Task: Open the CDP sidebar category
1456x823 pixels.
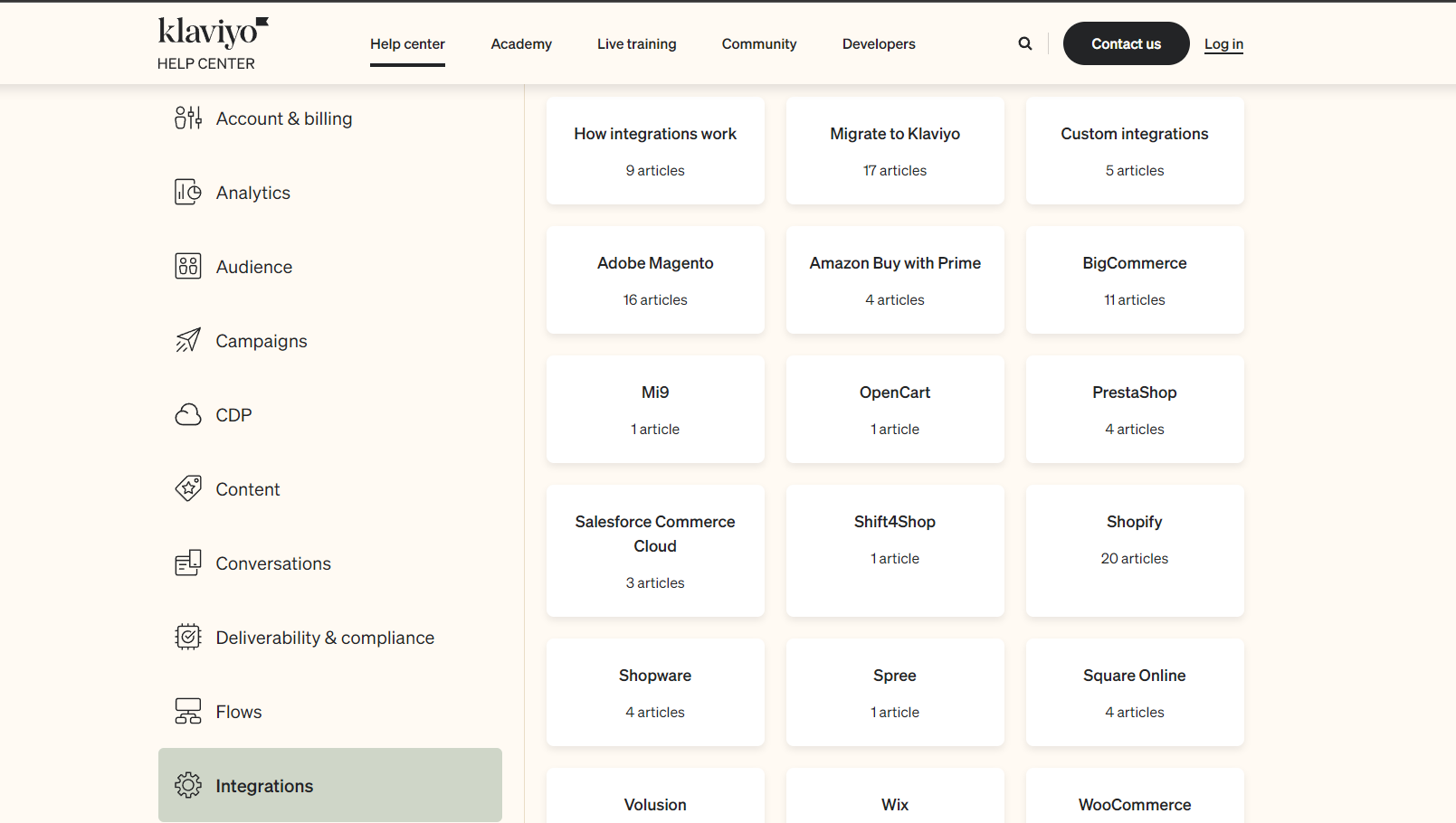Action: coord(330,415)
